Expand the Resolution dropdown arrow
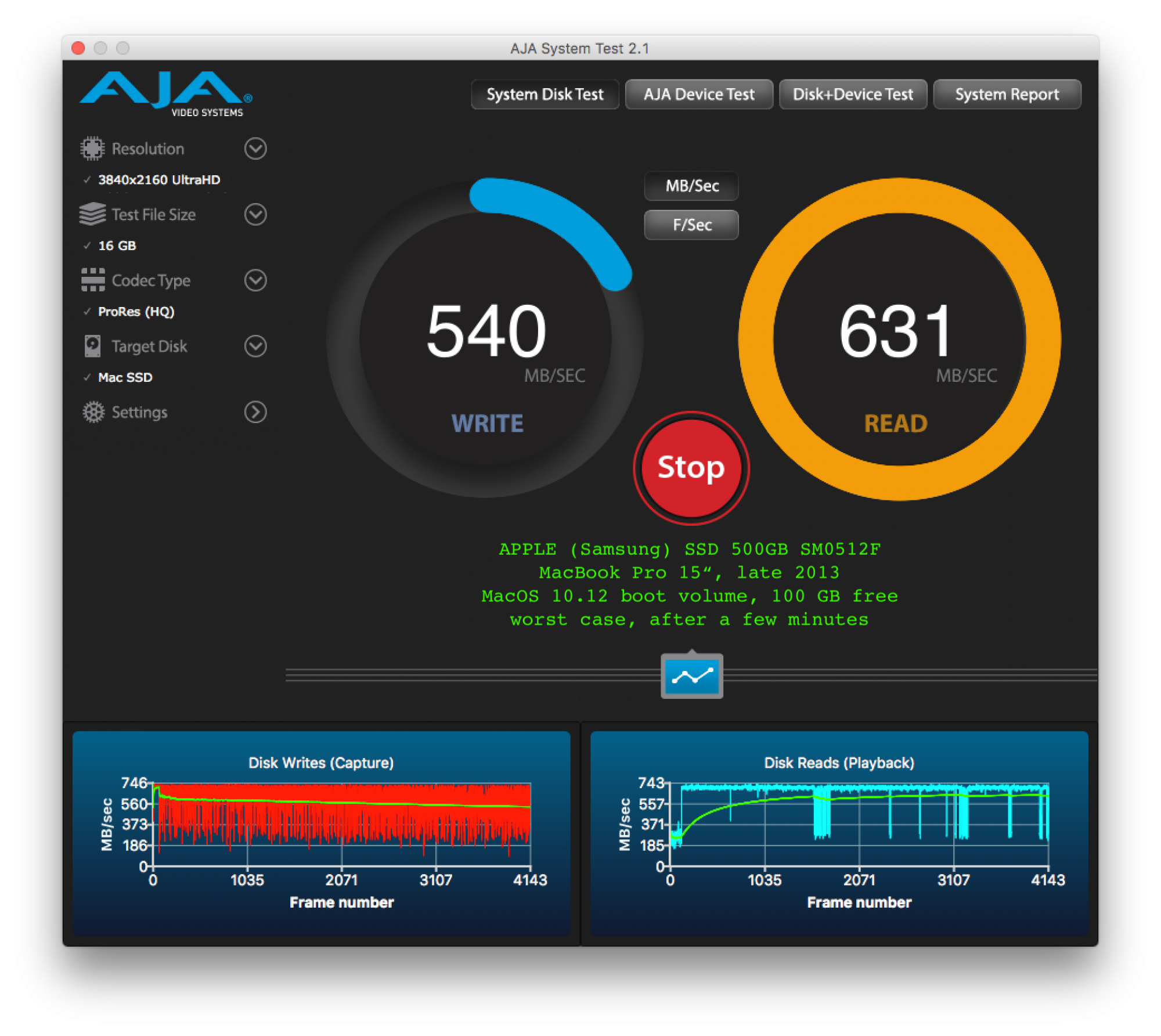 pos(255,149)
